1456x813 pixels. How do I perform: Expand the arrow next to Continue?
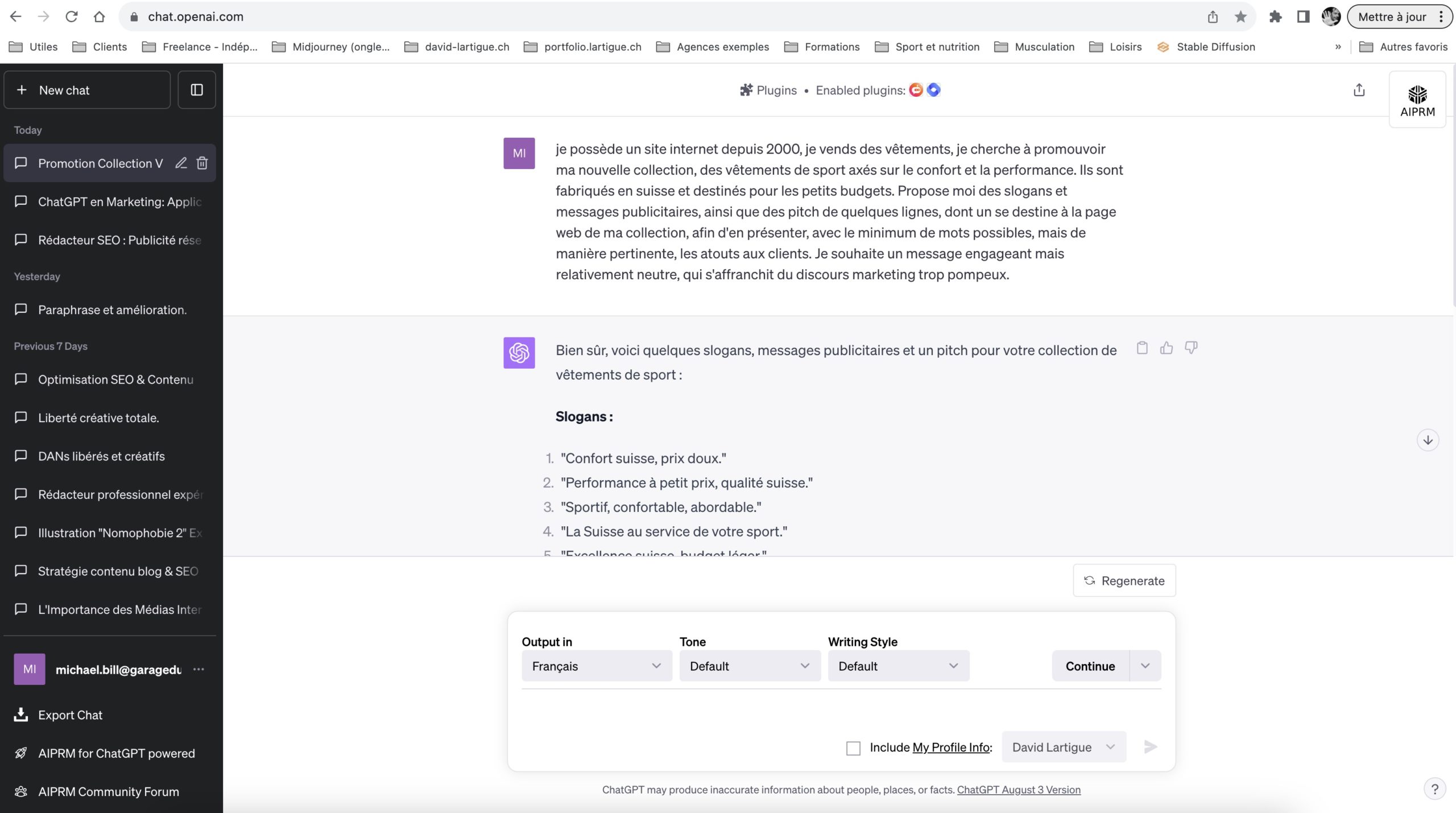click(x=1145, y=666)
